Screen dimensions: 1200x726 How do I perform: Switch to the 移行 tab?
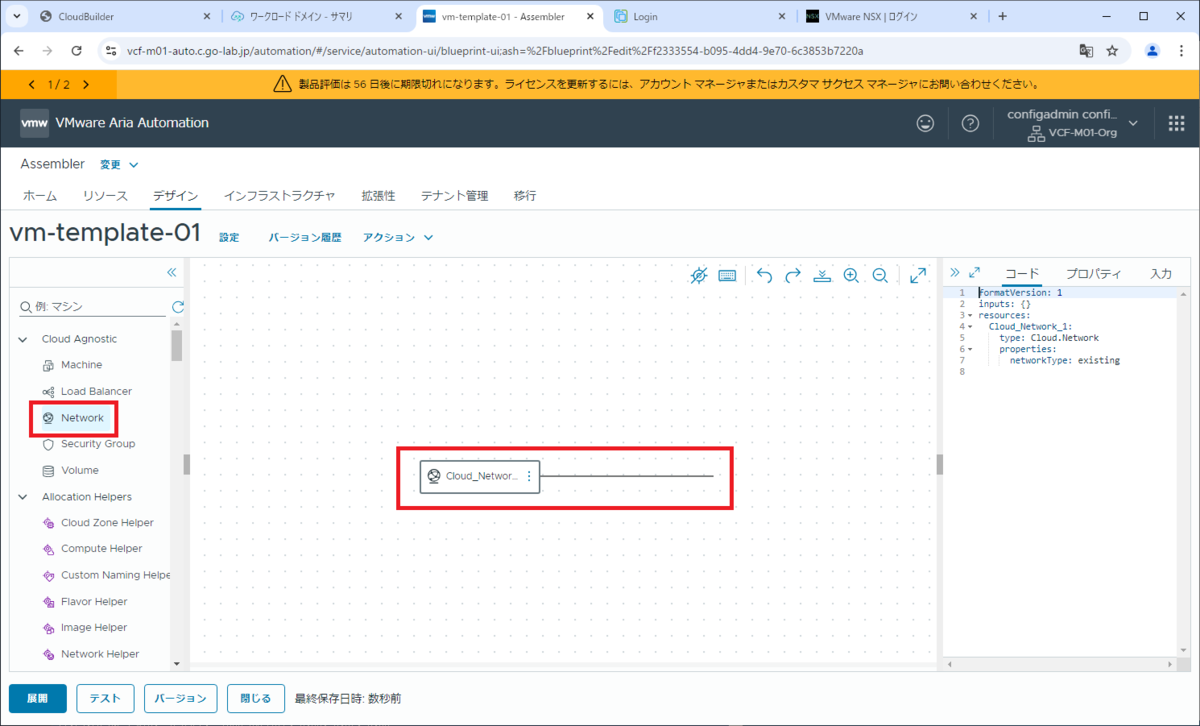click(525, 196)
